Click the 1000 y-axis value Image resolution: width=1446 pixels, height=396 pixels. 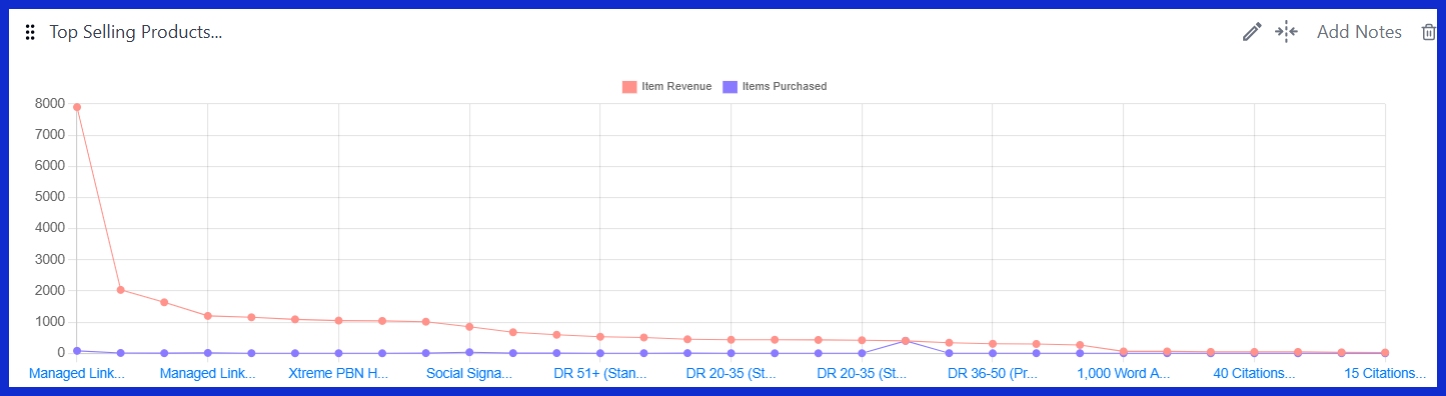(50, 322)
